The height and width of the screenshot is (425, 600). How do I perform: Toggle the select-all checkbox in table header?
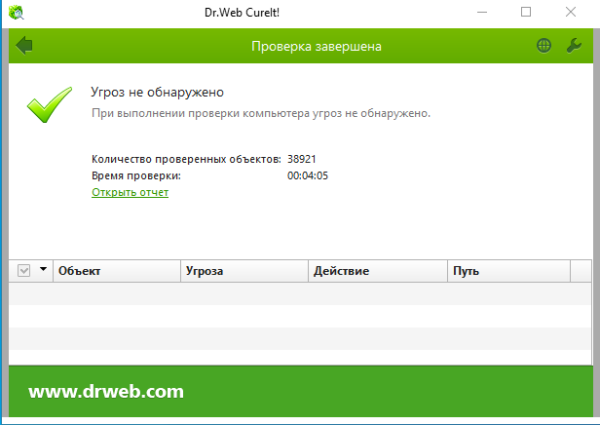coord(24,270)
